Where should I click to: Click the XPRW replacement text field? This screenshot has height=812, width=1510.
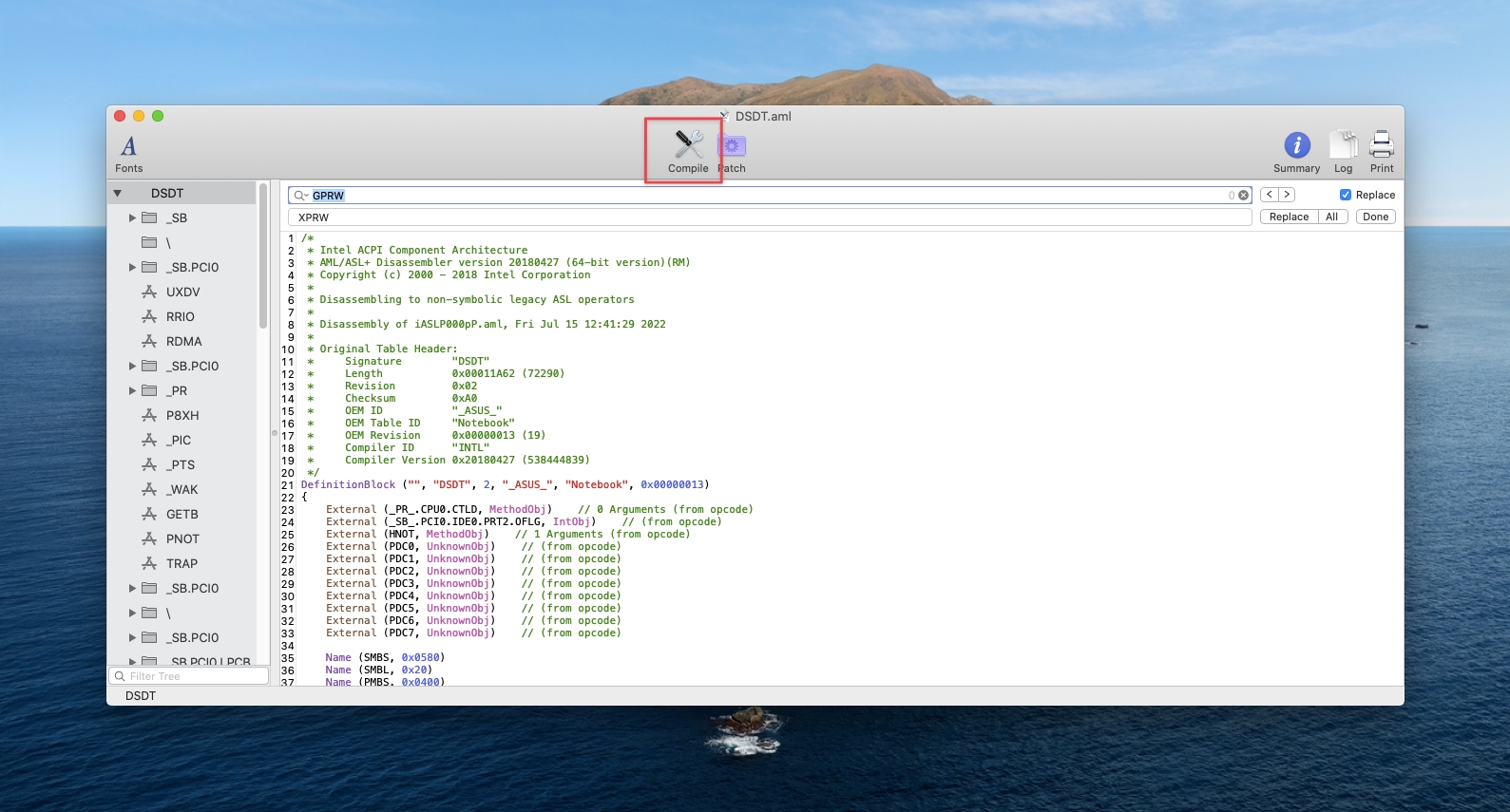(770, 217)
